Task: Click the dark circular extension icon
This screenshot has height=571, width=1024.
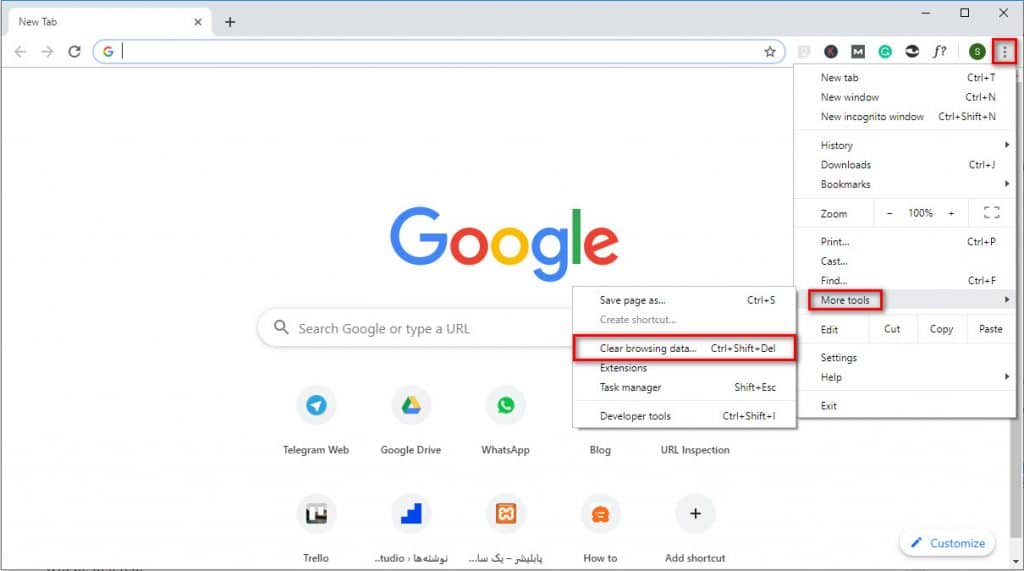Action: [831, 52]
